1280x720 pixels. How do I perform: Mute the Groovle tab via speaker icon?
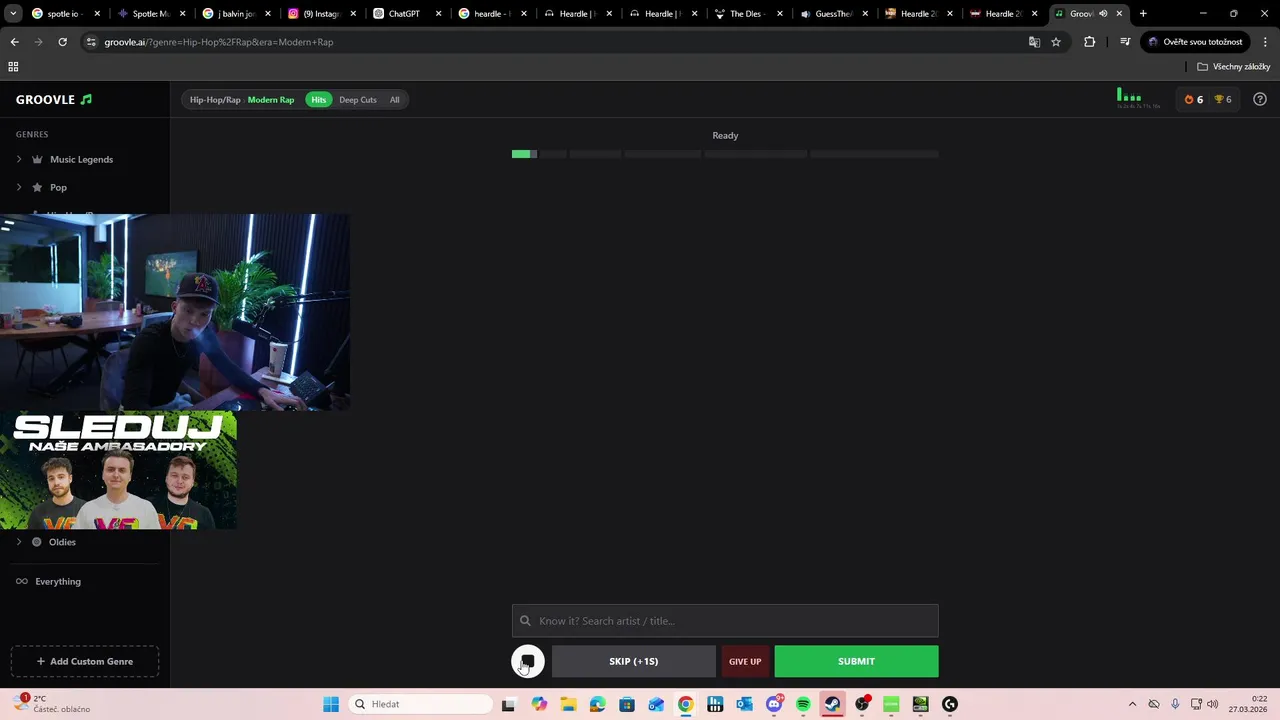click(1103, 14)
